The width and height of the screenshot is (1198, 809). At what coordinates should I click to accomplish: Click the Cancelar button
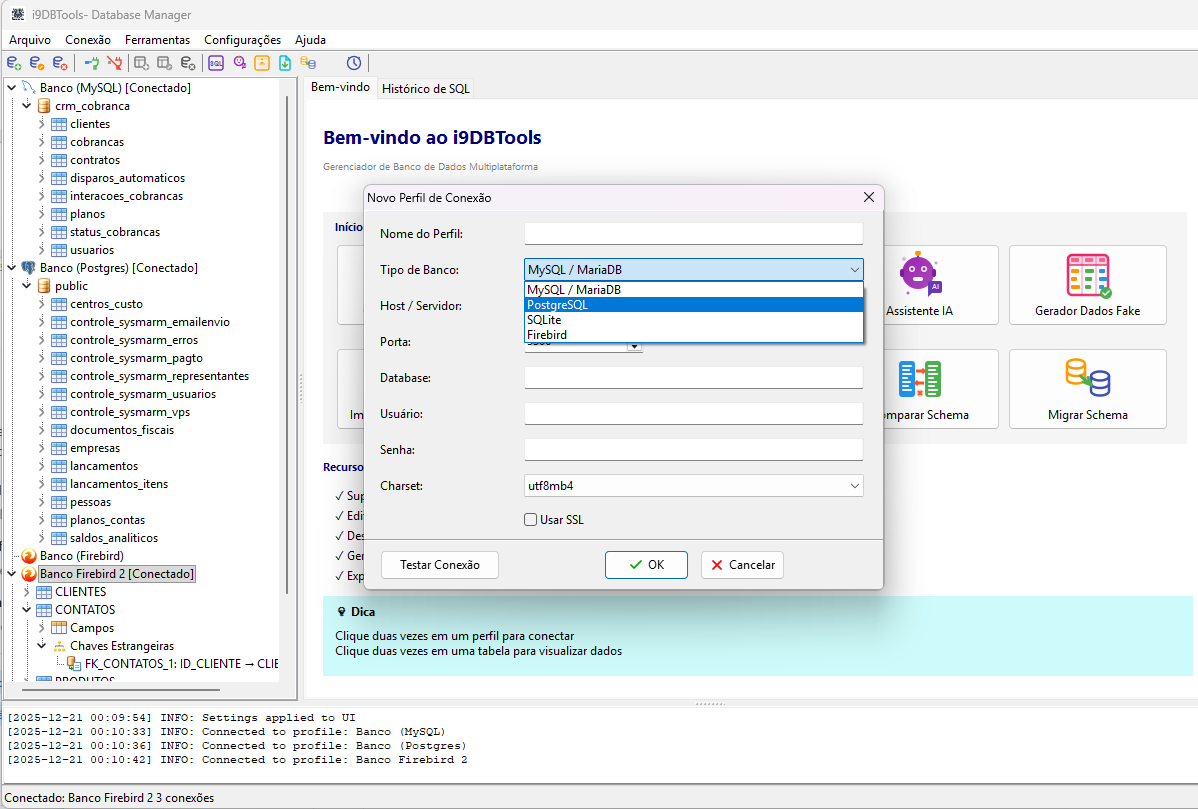743,565
